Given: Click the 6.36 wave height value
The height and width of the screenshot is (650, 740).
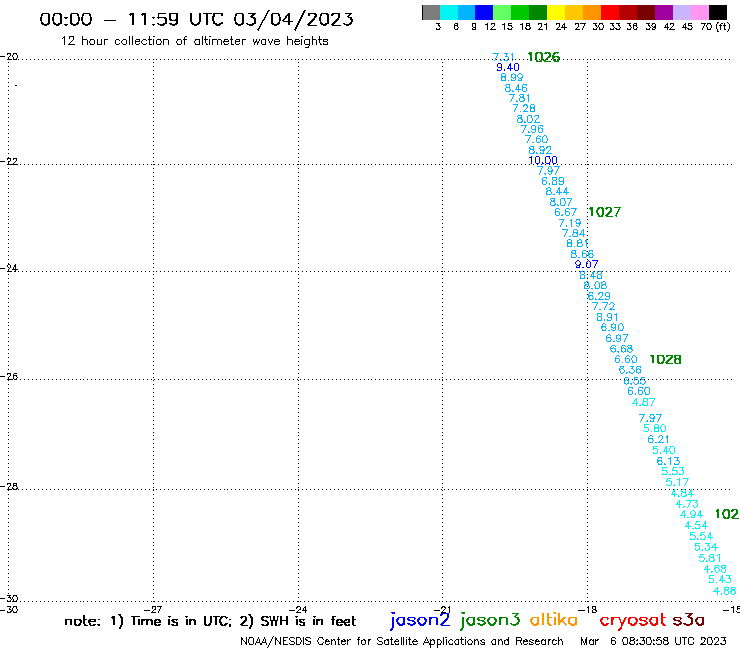Looking at the screenshot, I should pos(630,370).
